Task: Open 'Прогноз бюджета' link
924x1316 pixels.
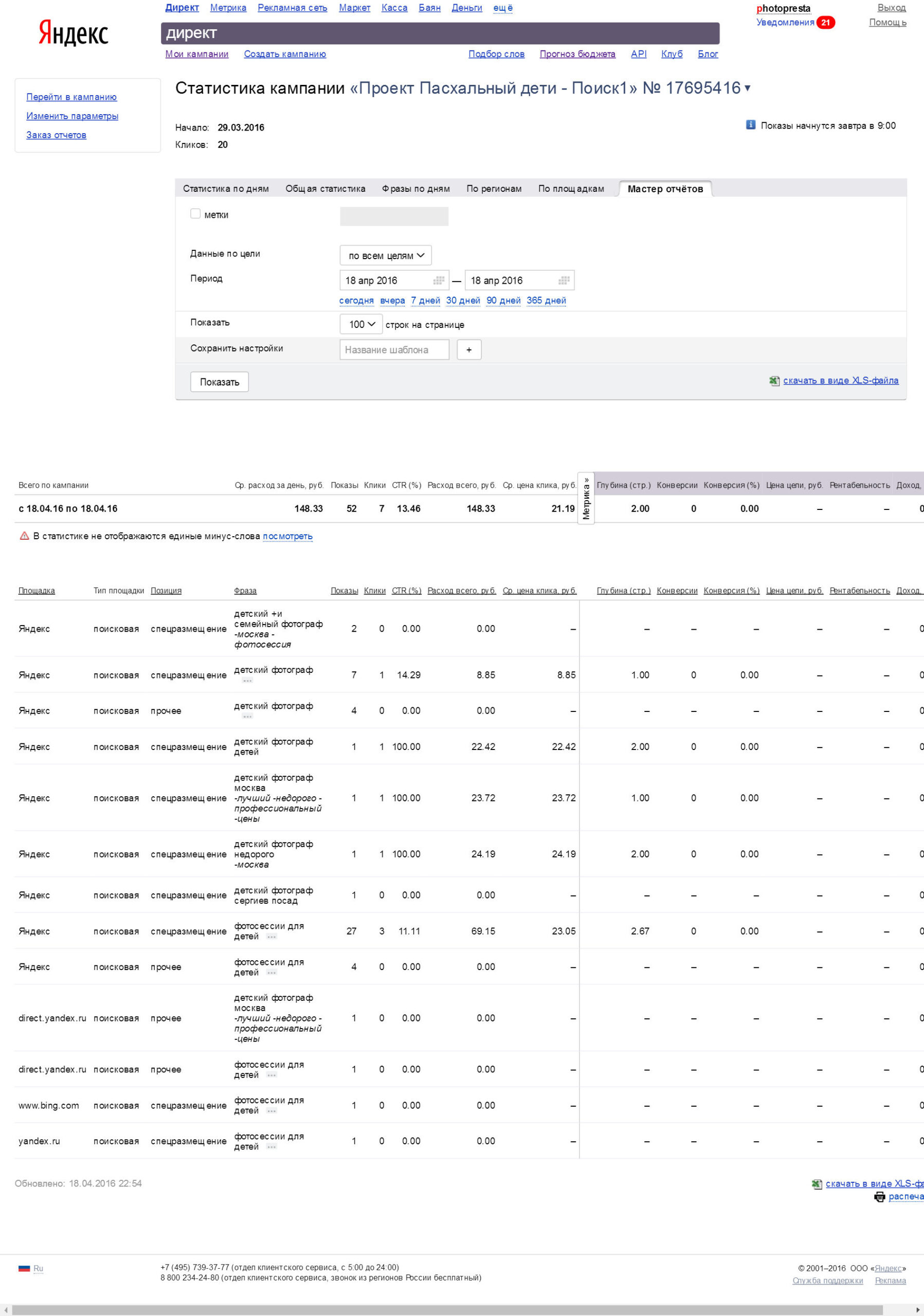Action: click(x=577, y=54)
